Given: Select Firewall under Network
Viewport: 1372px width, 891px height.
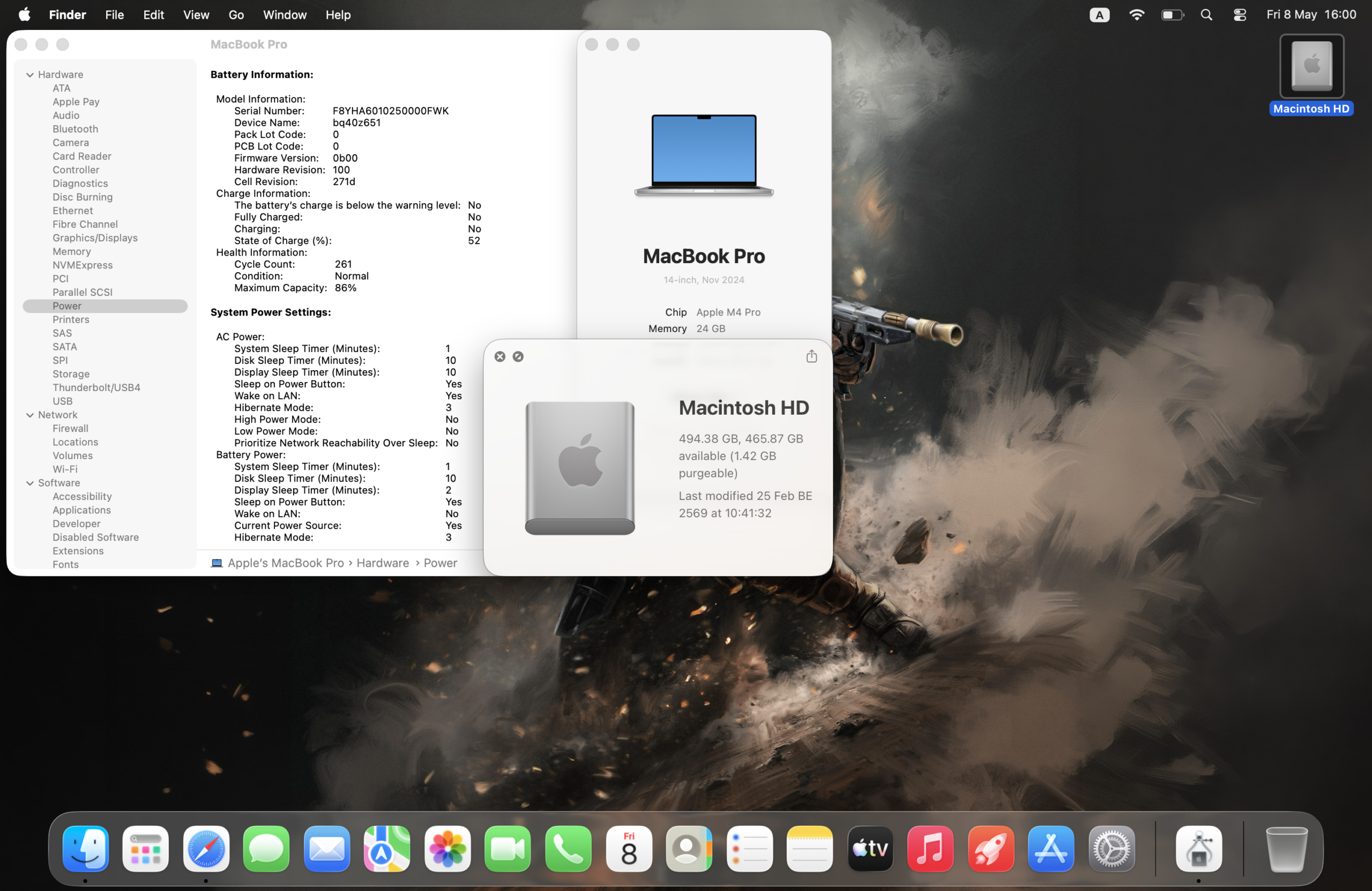Looking at the screenshot, I should click(x=70, y=428).
